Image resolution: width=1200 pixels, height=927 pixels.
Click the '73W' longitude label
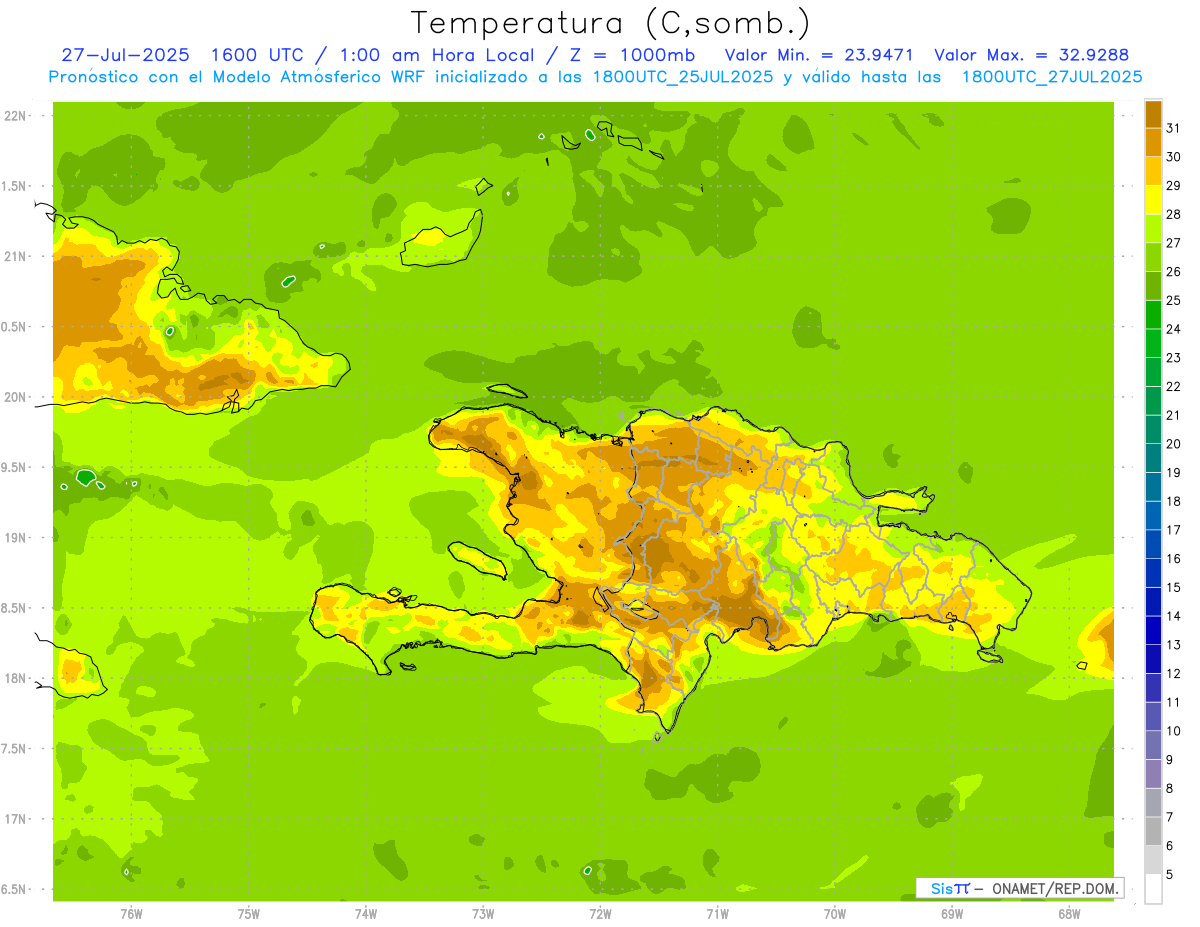[483, 914]
